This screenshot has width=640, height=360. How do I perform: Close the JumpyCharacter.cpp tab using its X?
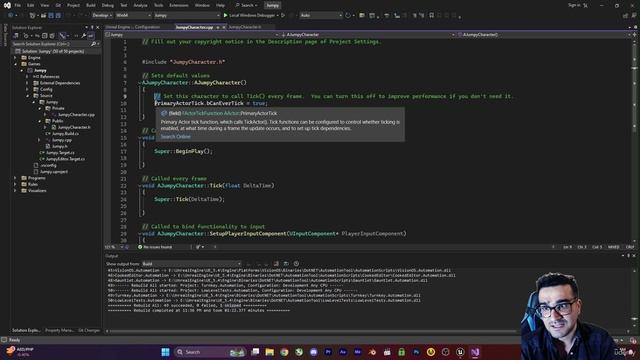[224, 27]
